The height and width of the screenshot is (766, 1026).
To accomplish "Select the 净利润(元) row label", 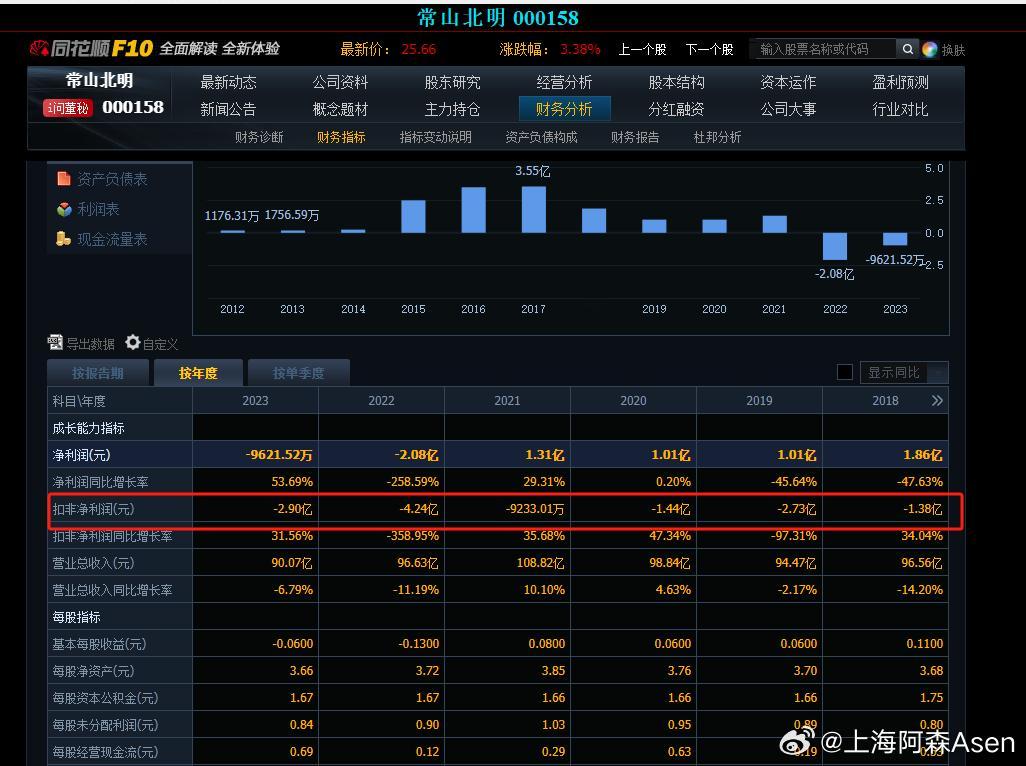I will pos(81,455).
